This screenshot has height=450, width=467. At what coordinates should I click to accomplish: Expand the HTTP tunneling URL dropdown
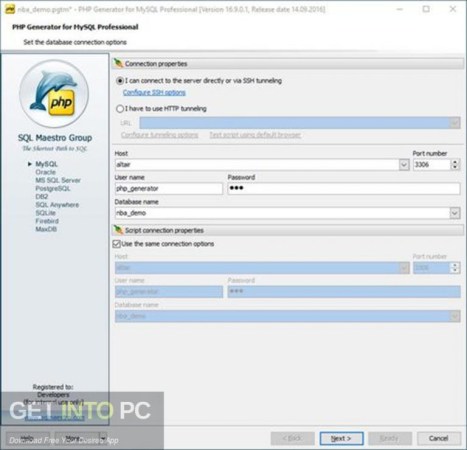(x=455, y=123)
